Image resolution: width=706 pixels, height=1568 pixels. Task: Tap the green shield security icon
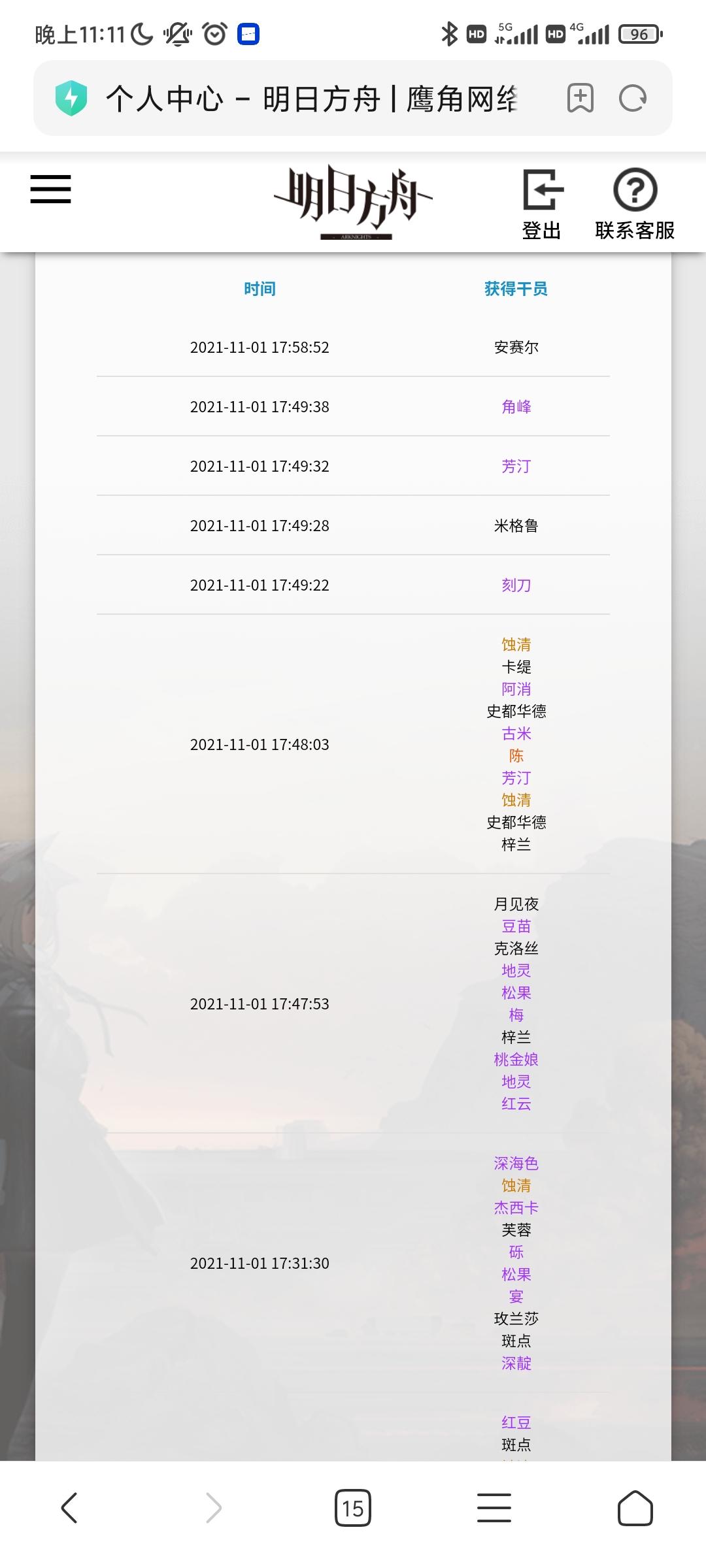pyautogui.click(x=71, y=98)
